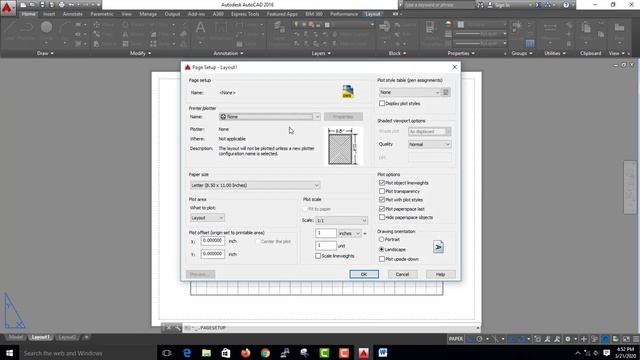Switch to the Layout2 tab
The height and width of the screenshot is (360, 640).
click(x=67, y=338)
